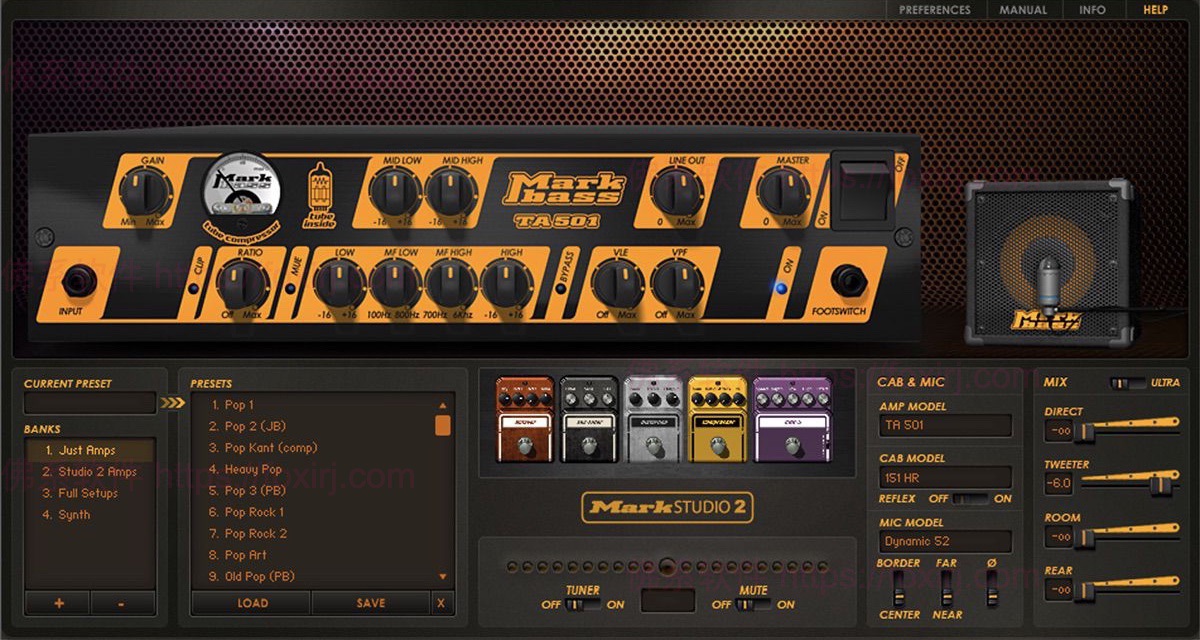1200x640 pixels.
Task: Toggle the TUNER off/on switch
Action: 583,604
